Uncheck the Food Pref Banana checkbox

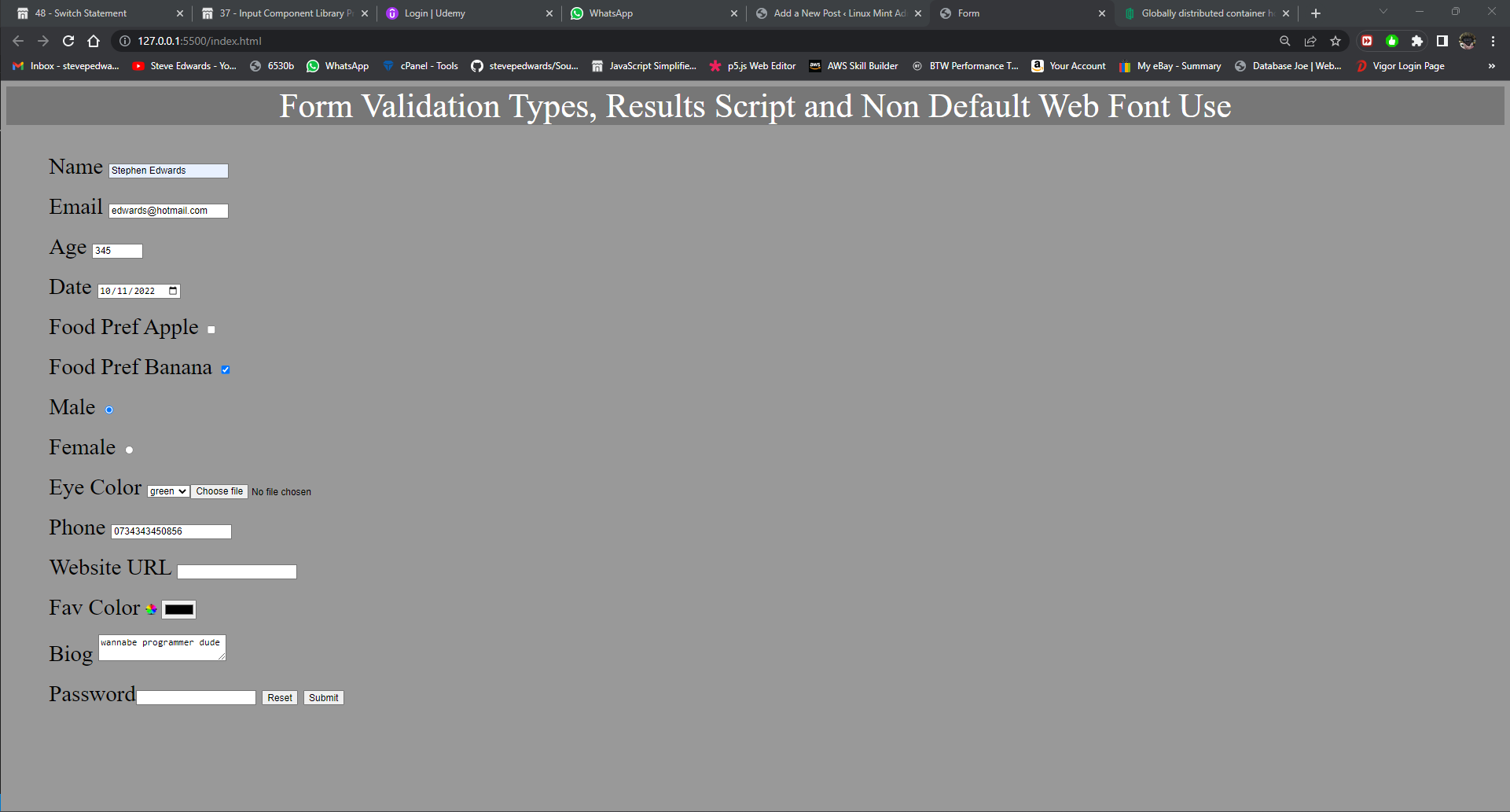pos(226,369)
